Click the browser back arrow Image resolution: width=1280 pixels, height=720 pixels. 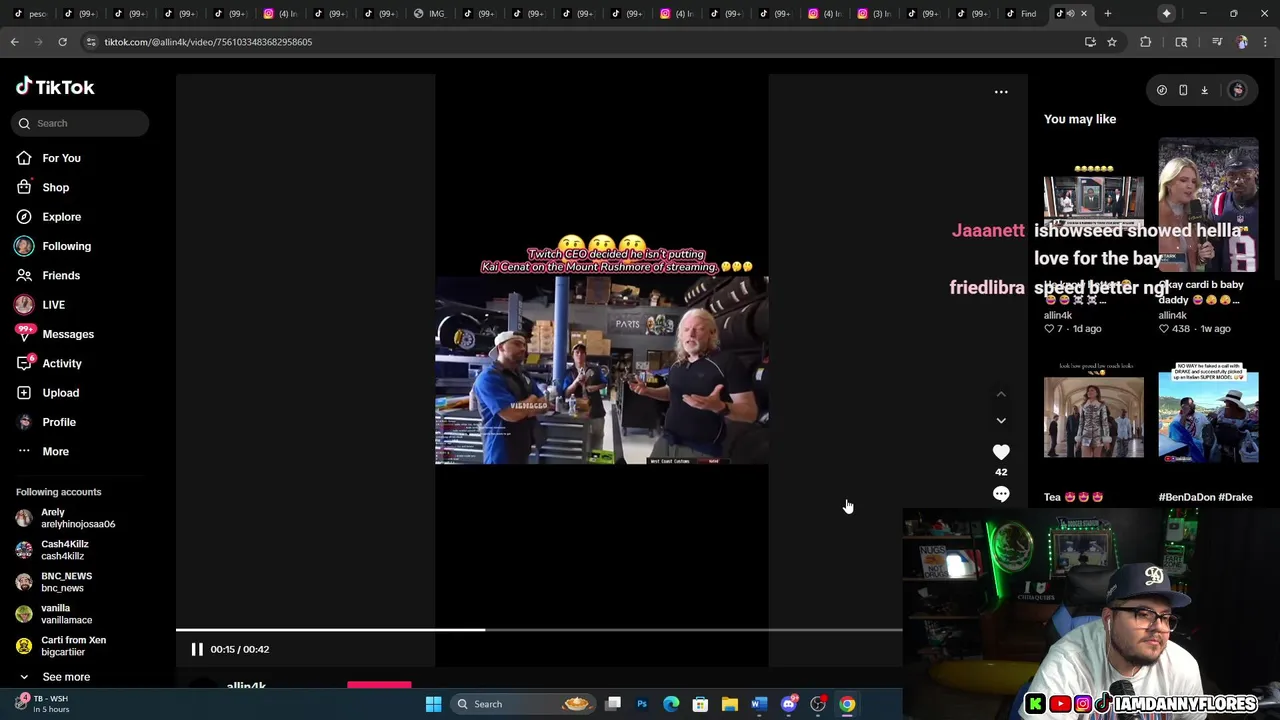(14, 42)
